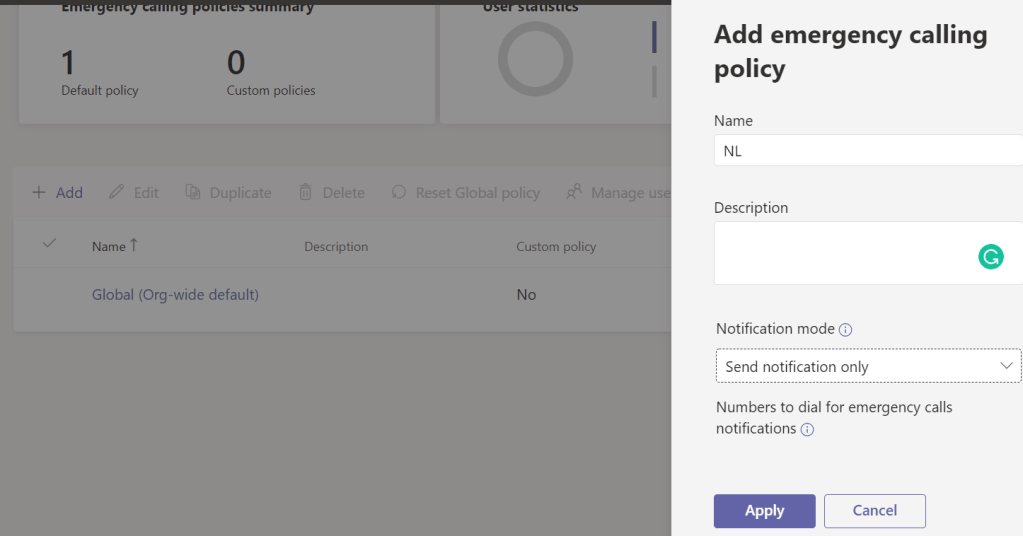
Task: Click the Notification mode info icon
Action: click(845, 330)
